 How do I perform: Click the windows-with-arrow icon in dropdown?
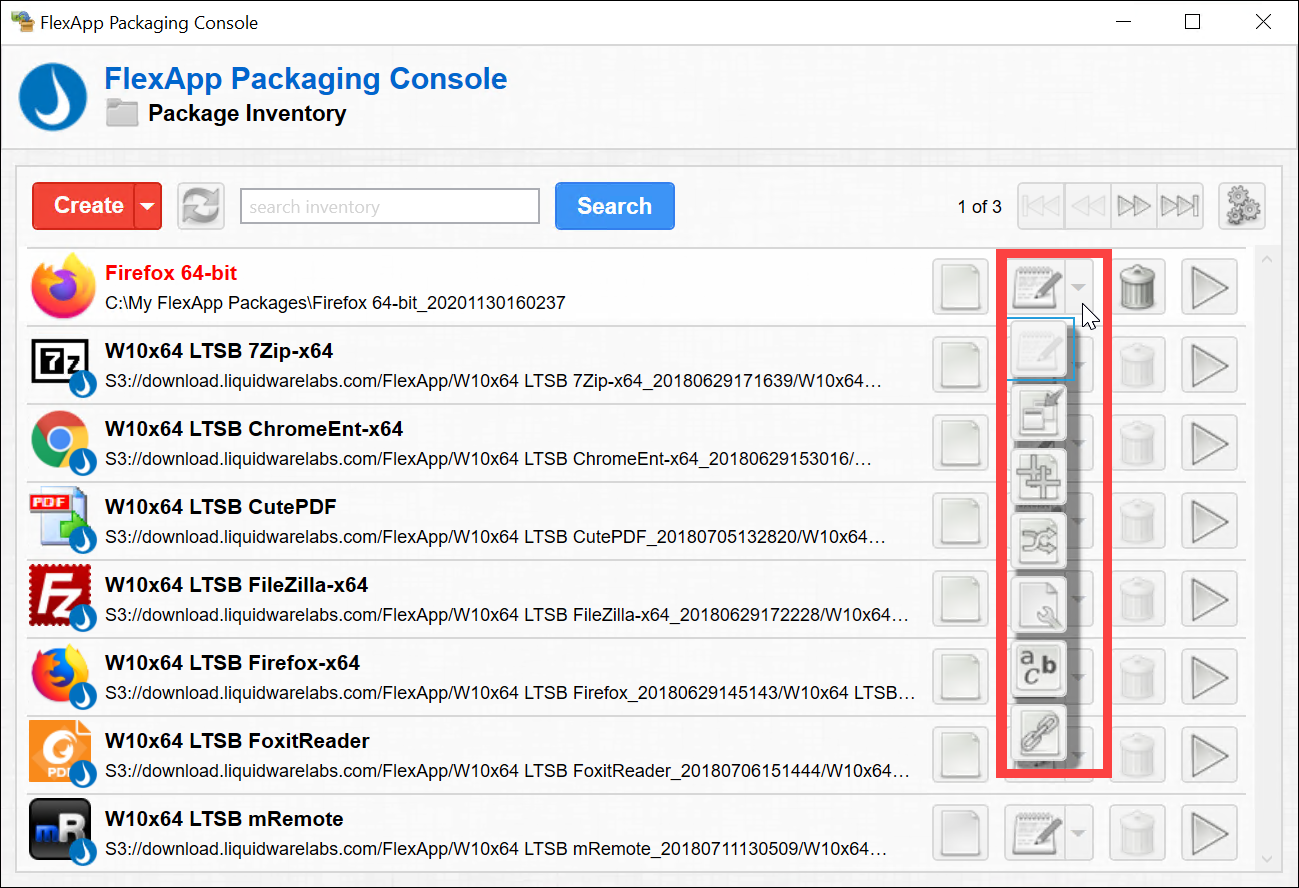pyautogui.click(x=1039, y=413)
